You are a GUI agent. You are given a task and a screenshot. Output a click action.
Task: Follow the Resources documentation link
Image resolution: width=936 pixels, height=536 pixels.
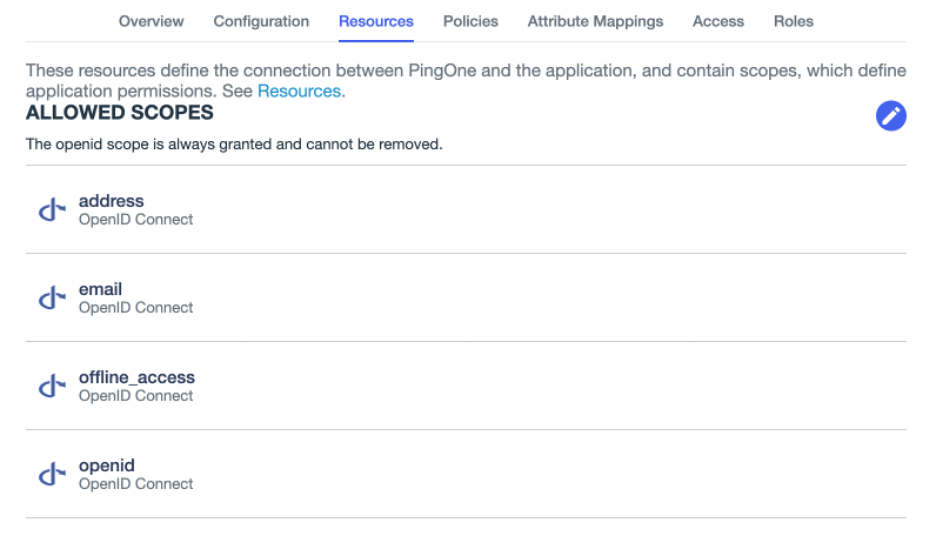pyautogui.click(x=299, y=91)
